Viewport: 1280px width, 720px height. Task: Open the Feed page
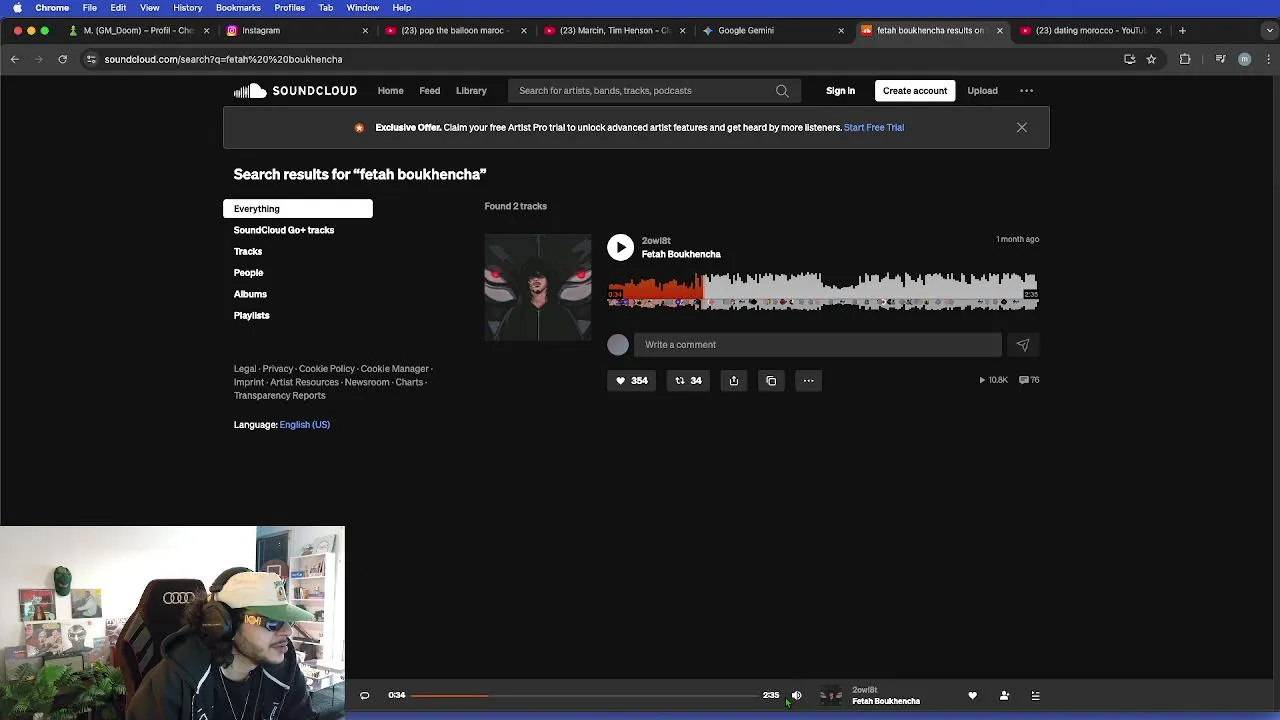(429, 91)
